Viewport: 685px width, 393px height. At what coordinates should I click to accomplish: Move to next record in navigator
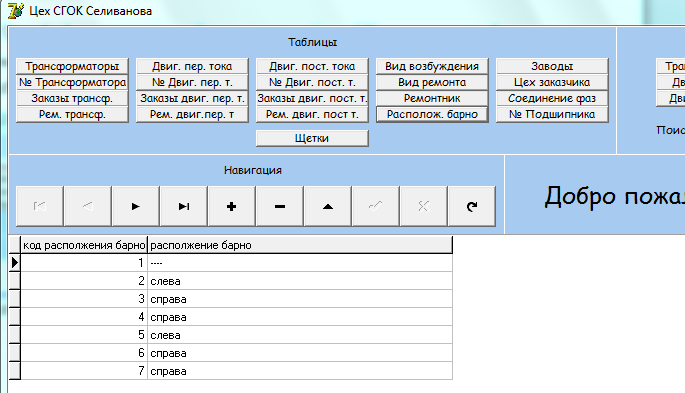pyautogui.click(x=136, y=206)
